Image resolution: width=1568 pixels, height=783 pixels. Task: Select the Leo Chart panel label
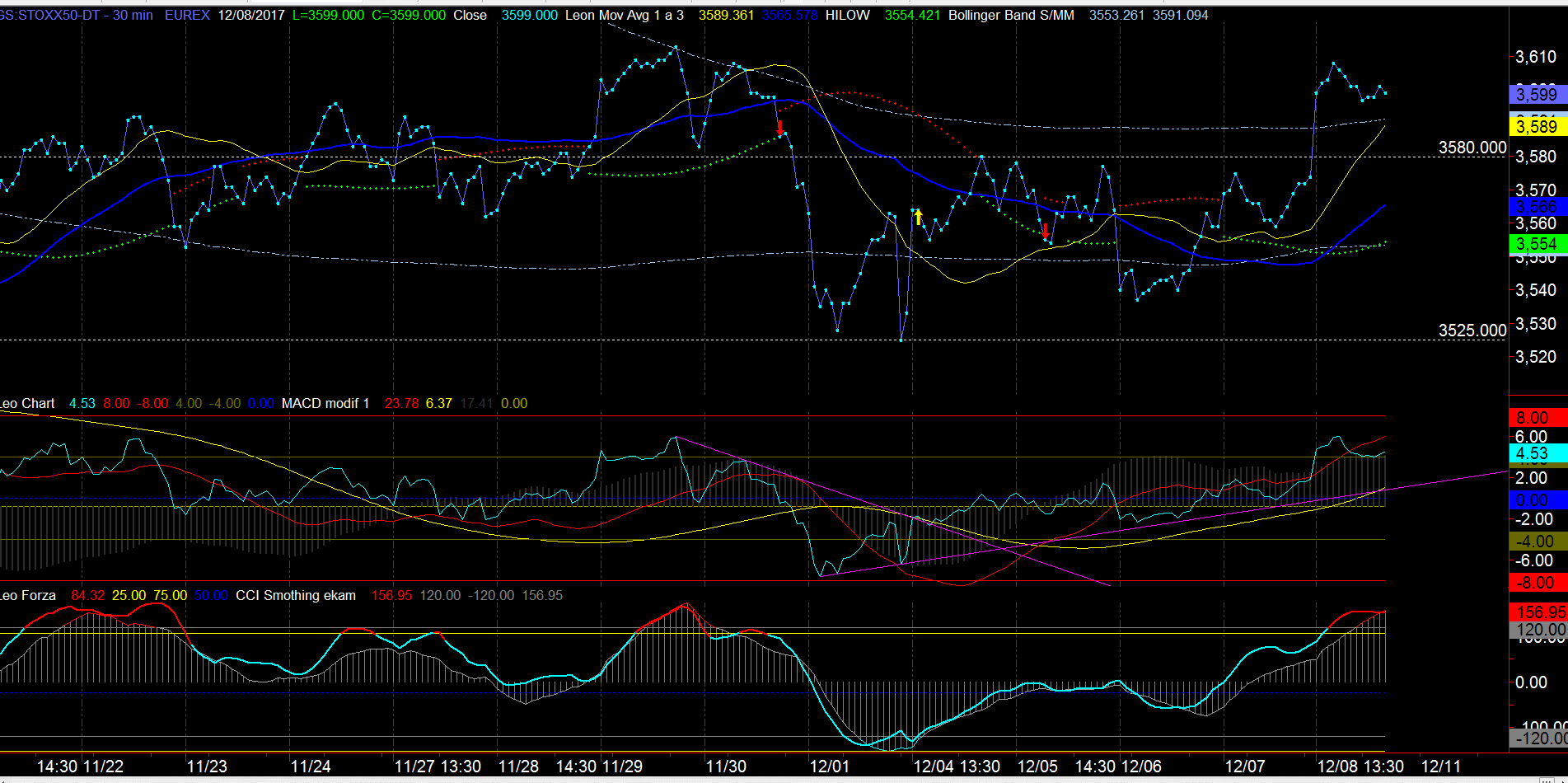click(27, 403)
